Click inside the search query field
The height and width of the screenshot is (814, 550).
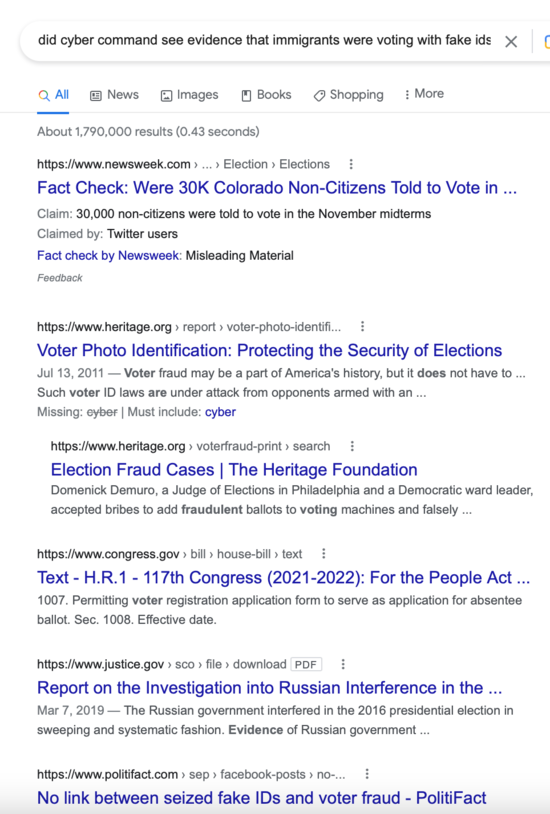click(264, 40)
